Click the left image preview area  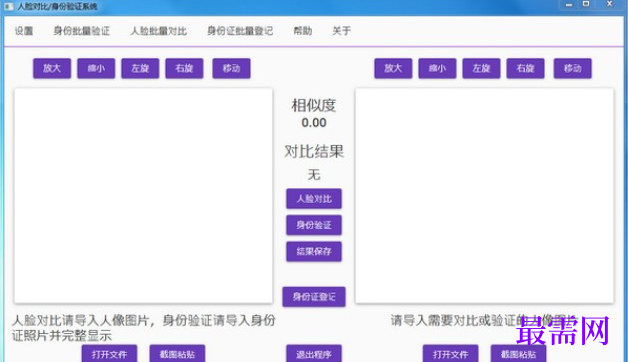[x=143, y=196]
